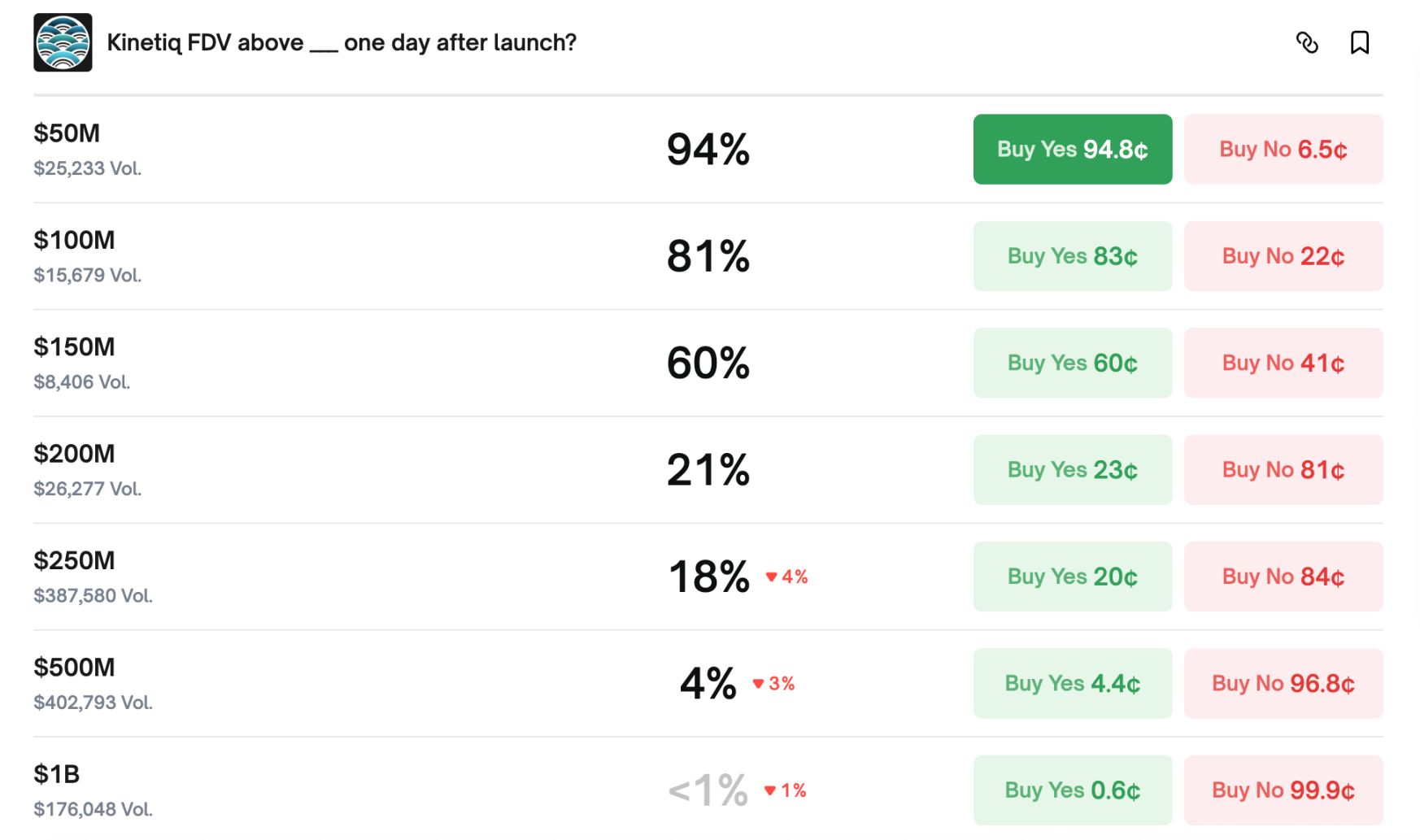
Task: Buy Yes at 4.4¢ for $500M
Action: 1072,683
